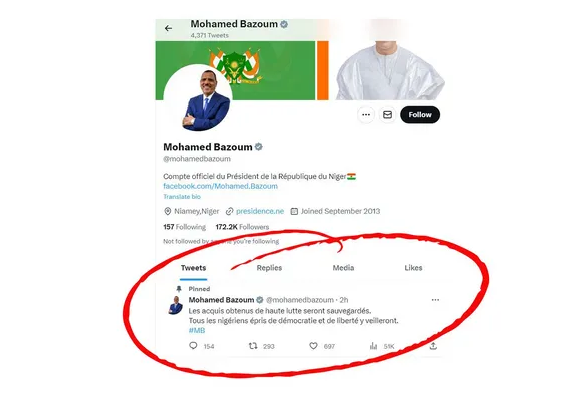The width and height of the screenshot is (570, 400).
Task: Like the pinned tweet heart icon
Action: pyautogui.click(x=313, y=346)
